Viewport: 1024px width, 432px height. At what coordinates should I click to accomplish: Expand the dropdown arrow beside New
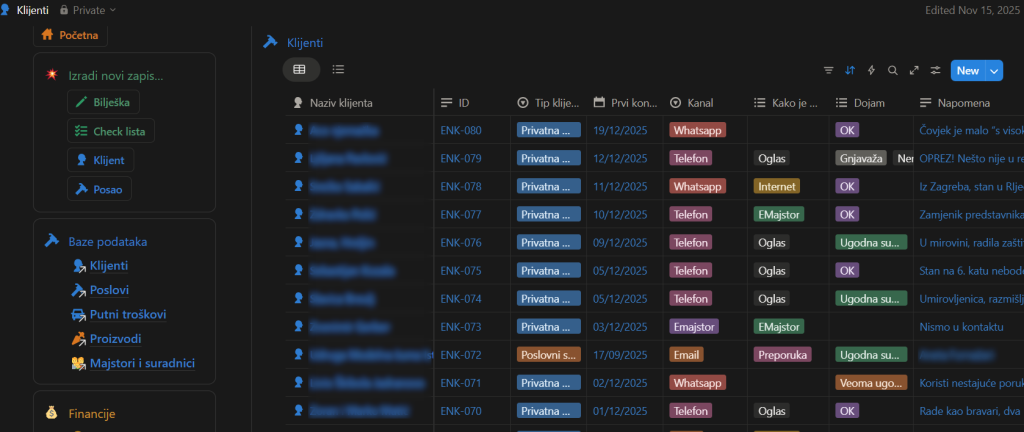coord(994,70)
